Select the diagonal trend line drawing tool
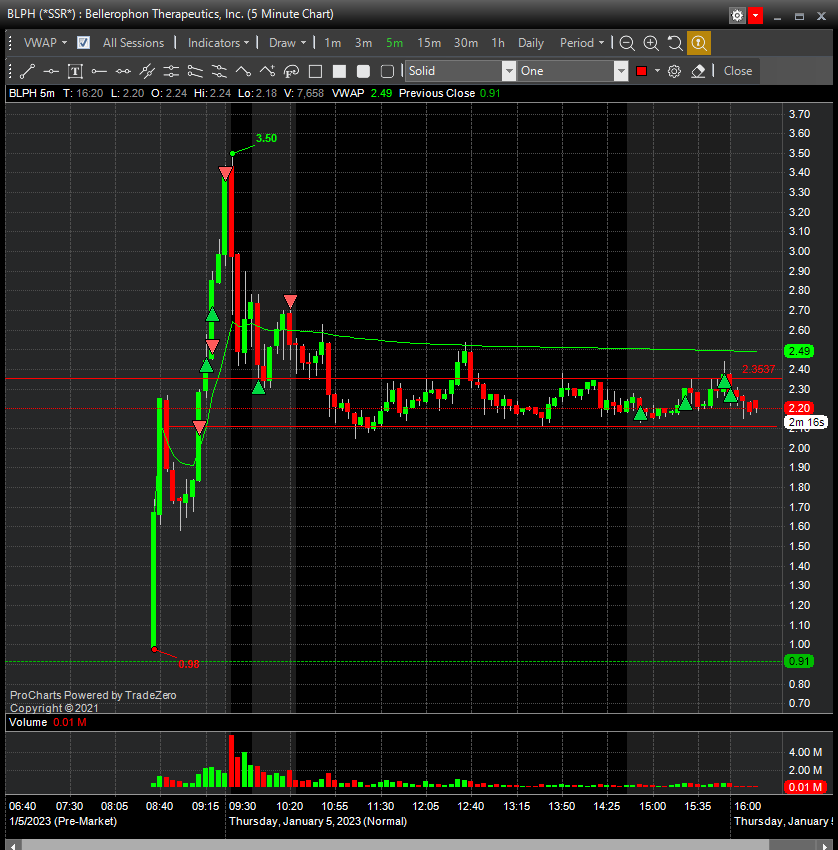 (x=27, y=71)
